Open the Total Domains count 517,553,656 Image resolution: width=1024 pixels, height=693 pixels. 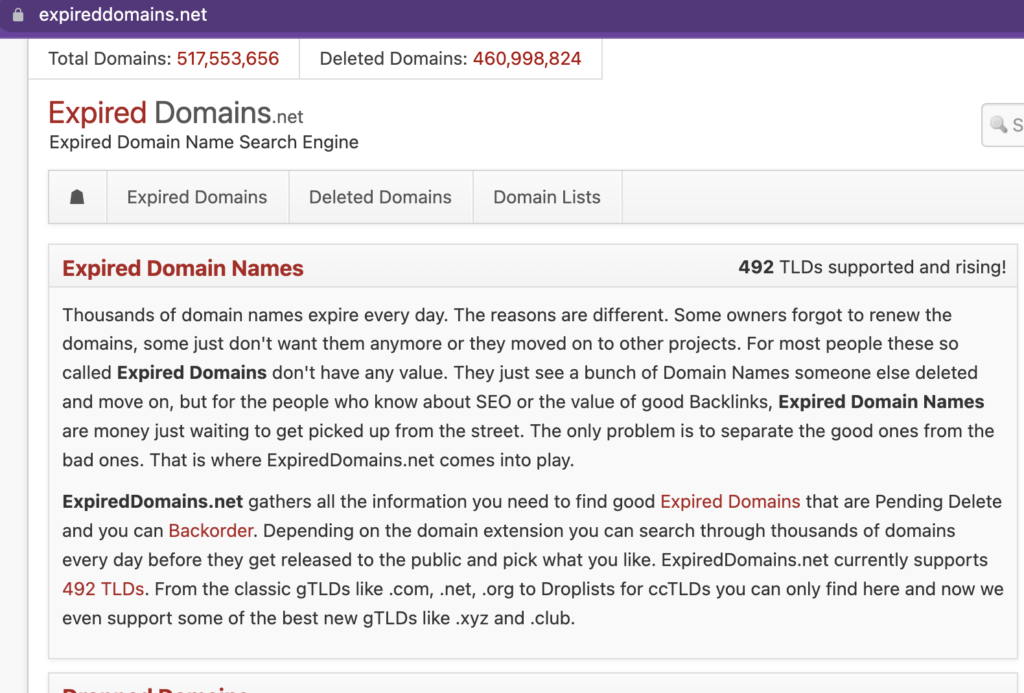coord(228,59)
